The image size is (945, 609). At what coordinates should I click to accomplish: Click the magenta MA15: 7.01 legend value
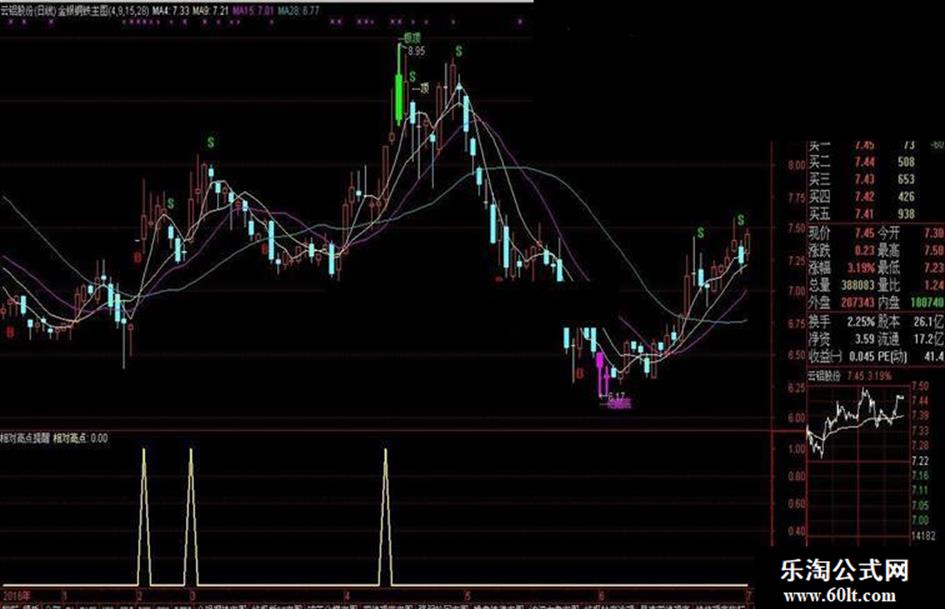tap(253, 11)
